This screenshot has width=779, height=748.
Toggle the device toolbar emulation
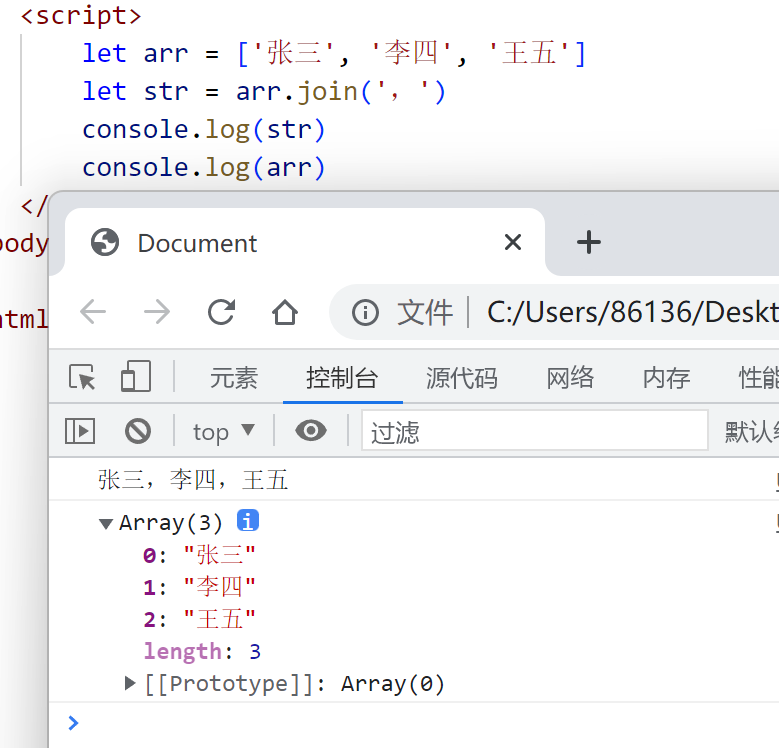(x=136, y=376)
